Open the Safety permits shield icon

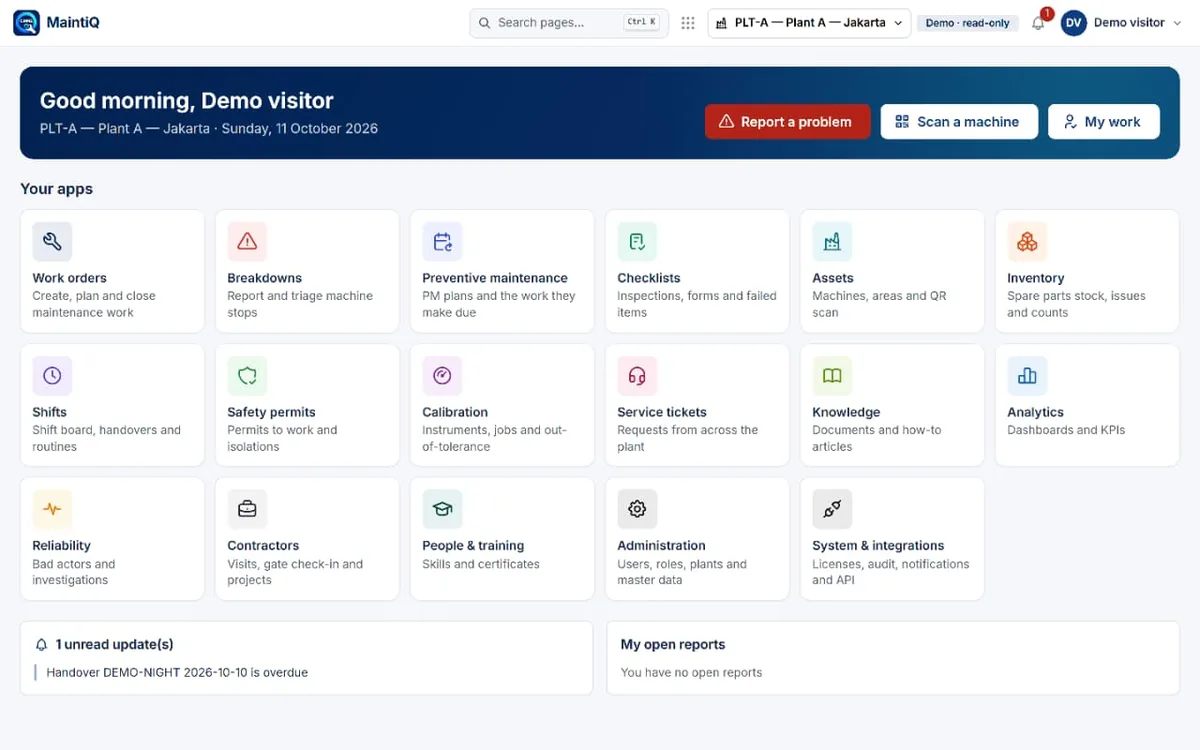pyautogui.click(x=247, y=376)
